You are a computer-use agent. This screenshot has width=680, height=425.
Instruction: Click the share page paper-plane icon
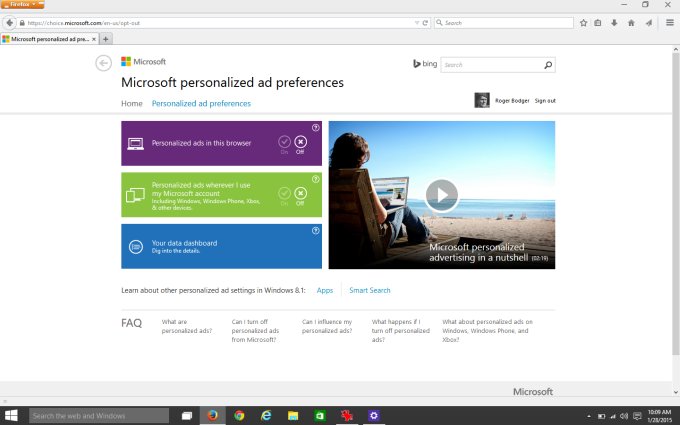click(648, 23)
